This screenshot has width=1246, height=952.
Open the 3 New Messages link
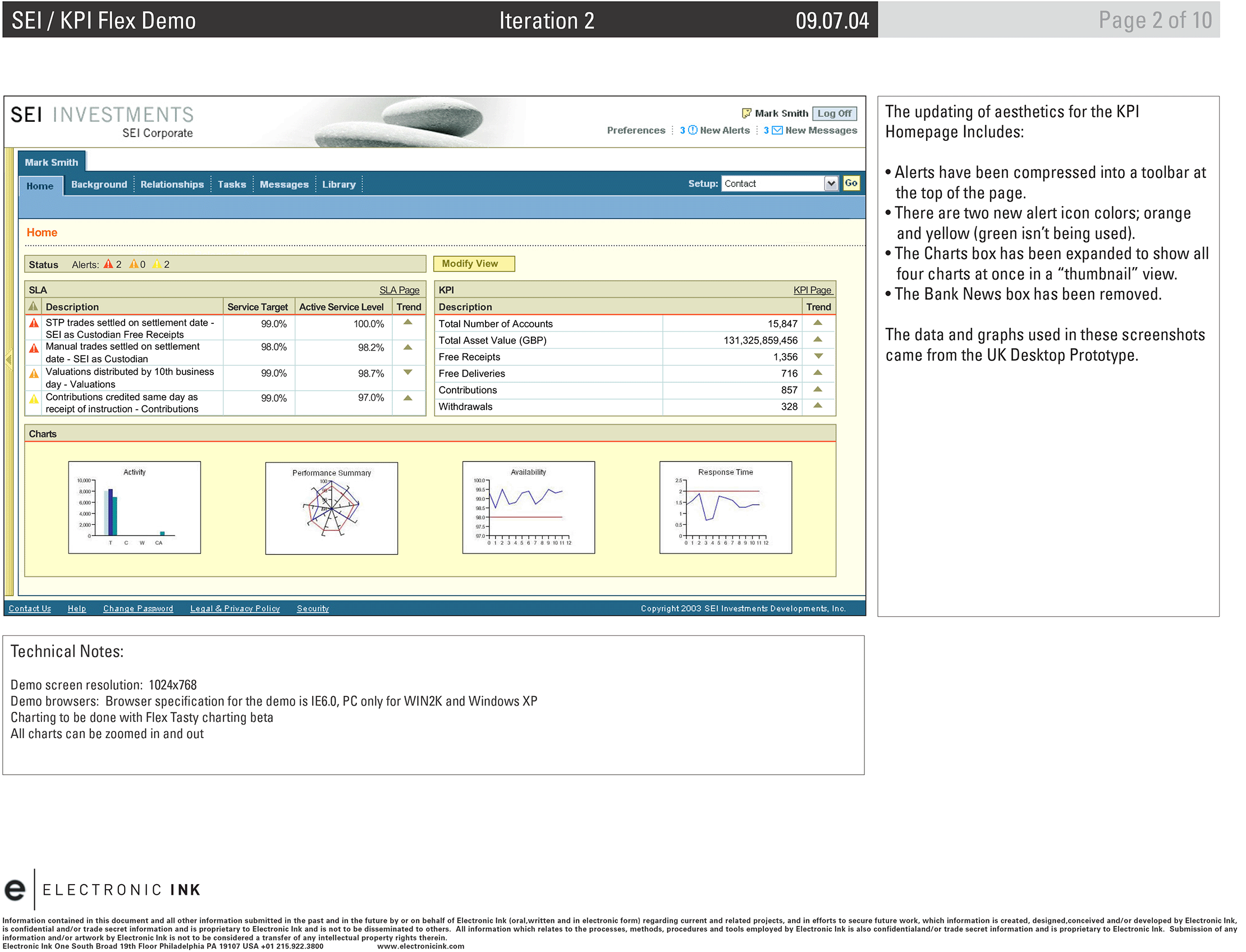click(810, 130)
